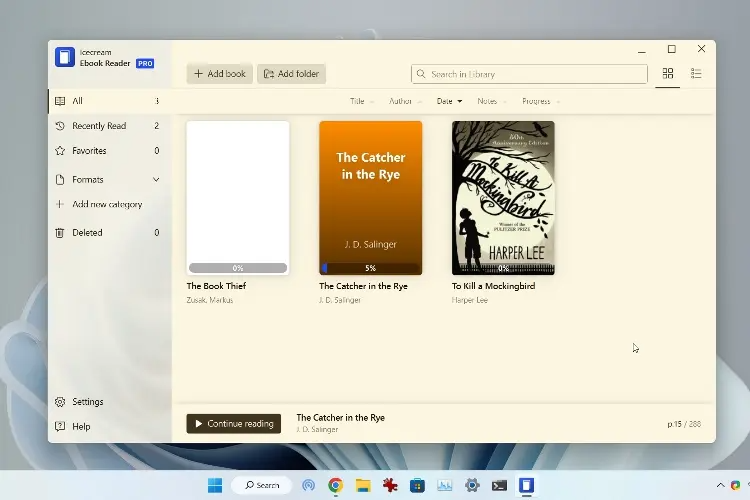Expand the Formats chevron

coord(156,179)
